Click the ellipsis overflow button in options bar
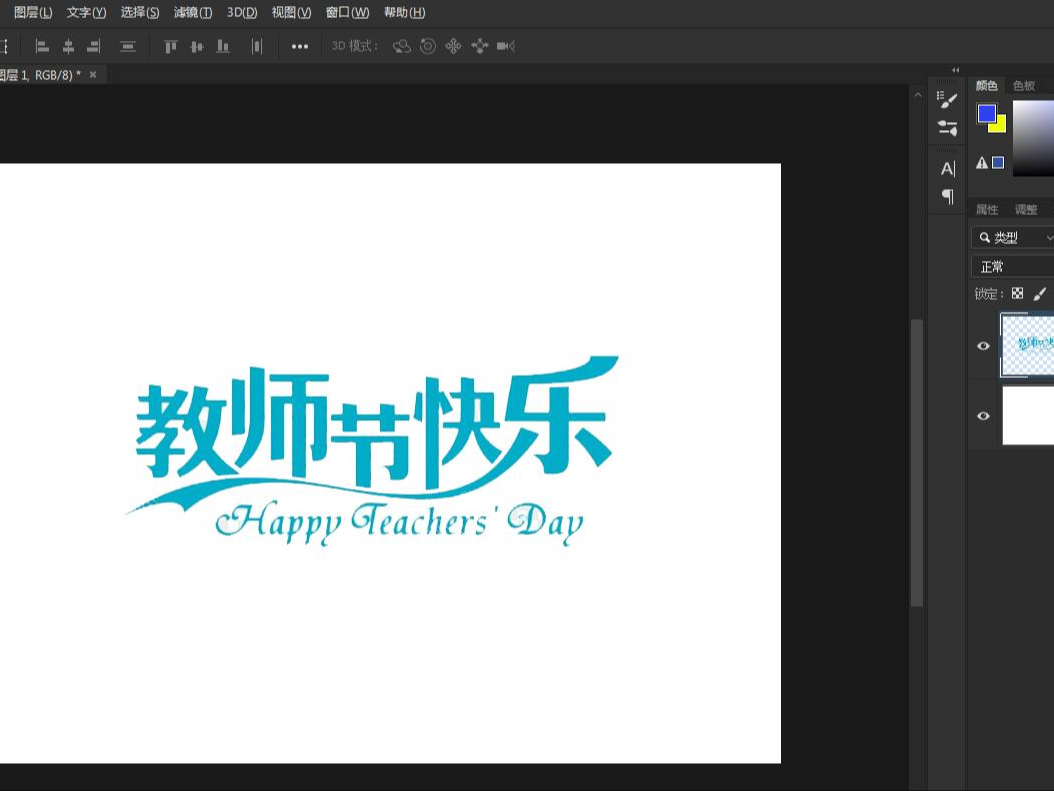 pyautogui.click(x=299, y=46)
